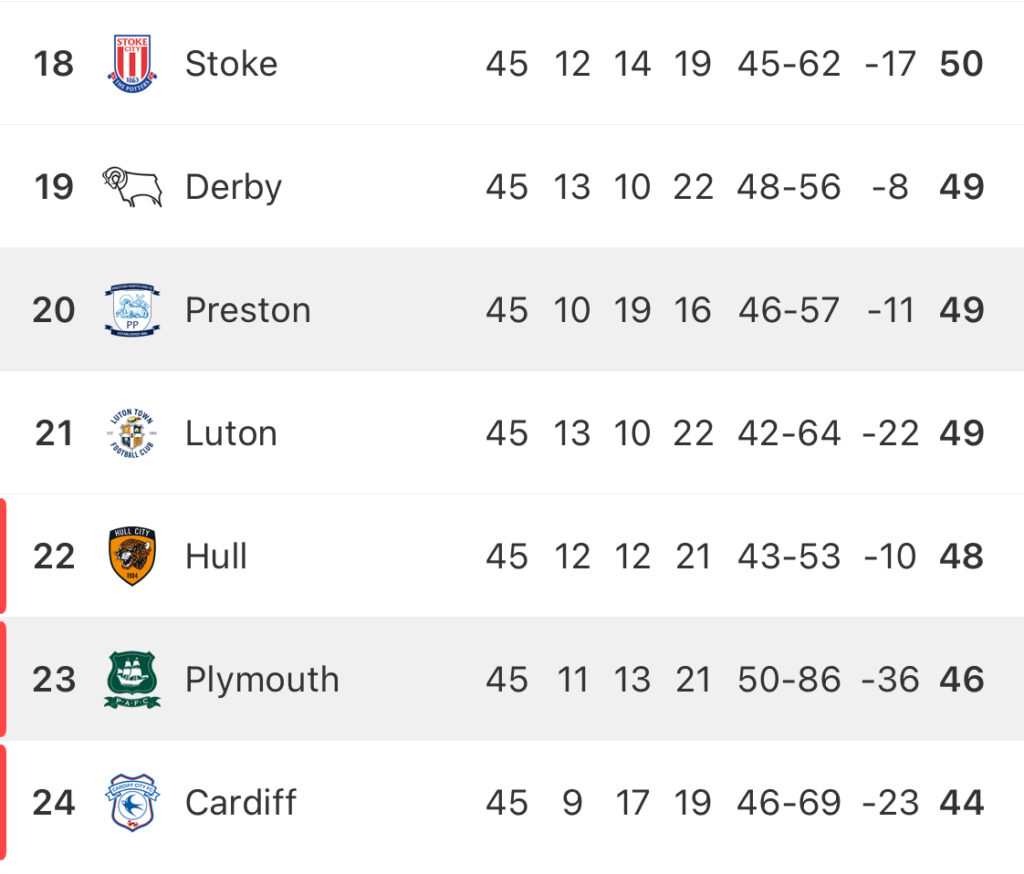The width and height of the screenshot is (1024, 874).
Task: Tap the Luton Town club badge
Action: (132, 433)
